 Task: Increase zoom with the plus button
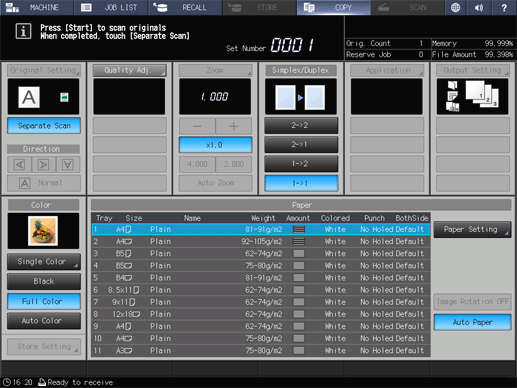[x=234, y=126]
